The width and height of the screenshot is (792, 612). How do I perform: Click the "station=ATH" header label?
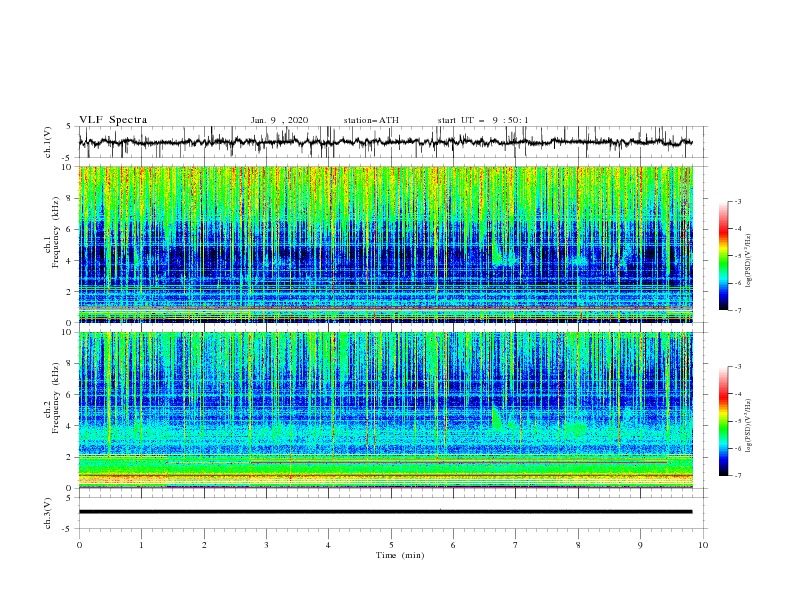click(x=371, y=120)
